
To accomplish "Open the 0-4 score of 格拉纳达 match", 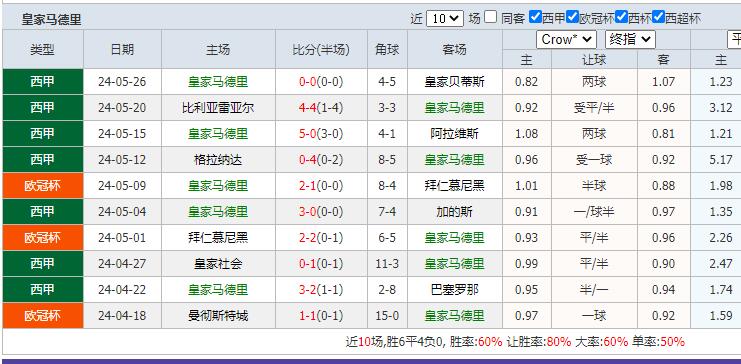I will point(307,160).
